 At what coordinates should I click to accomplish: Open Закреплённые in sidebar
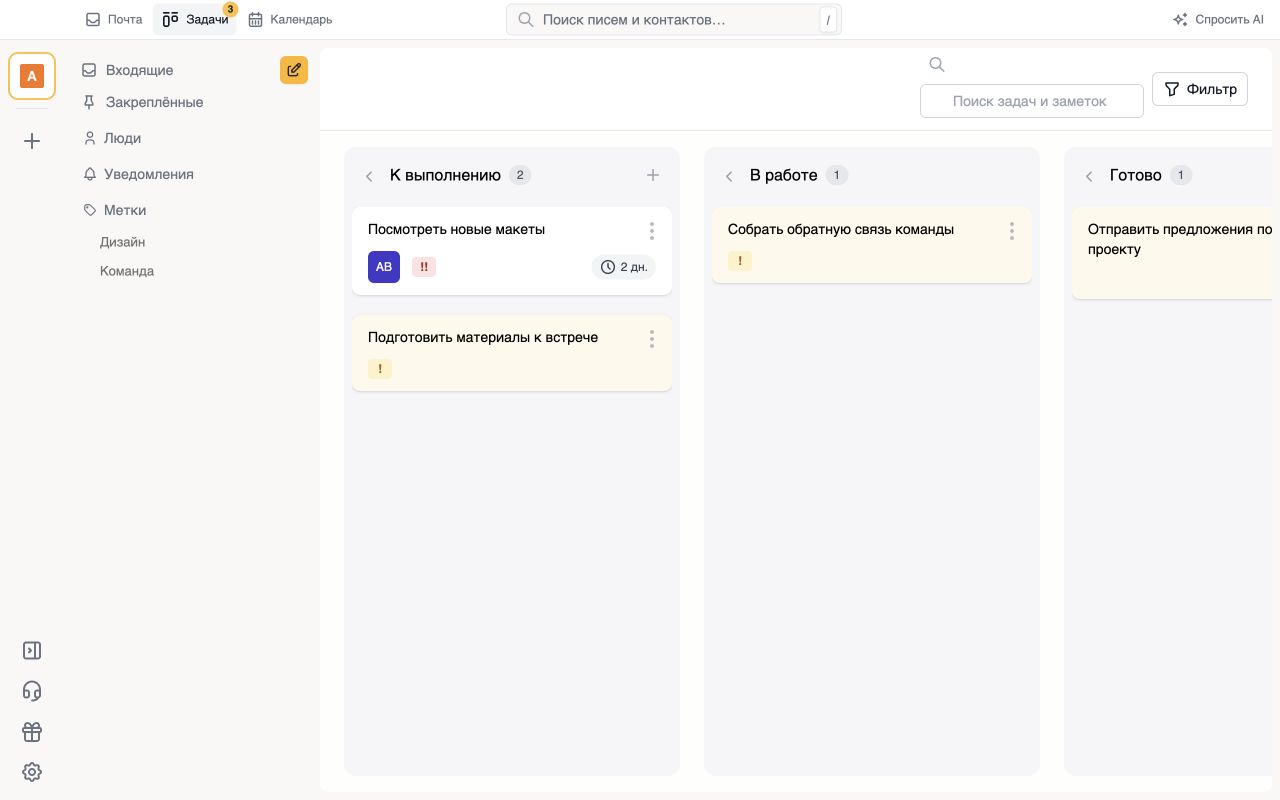(x=143, y=102)
